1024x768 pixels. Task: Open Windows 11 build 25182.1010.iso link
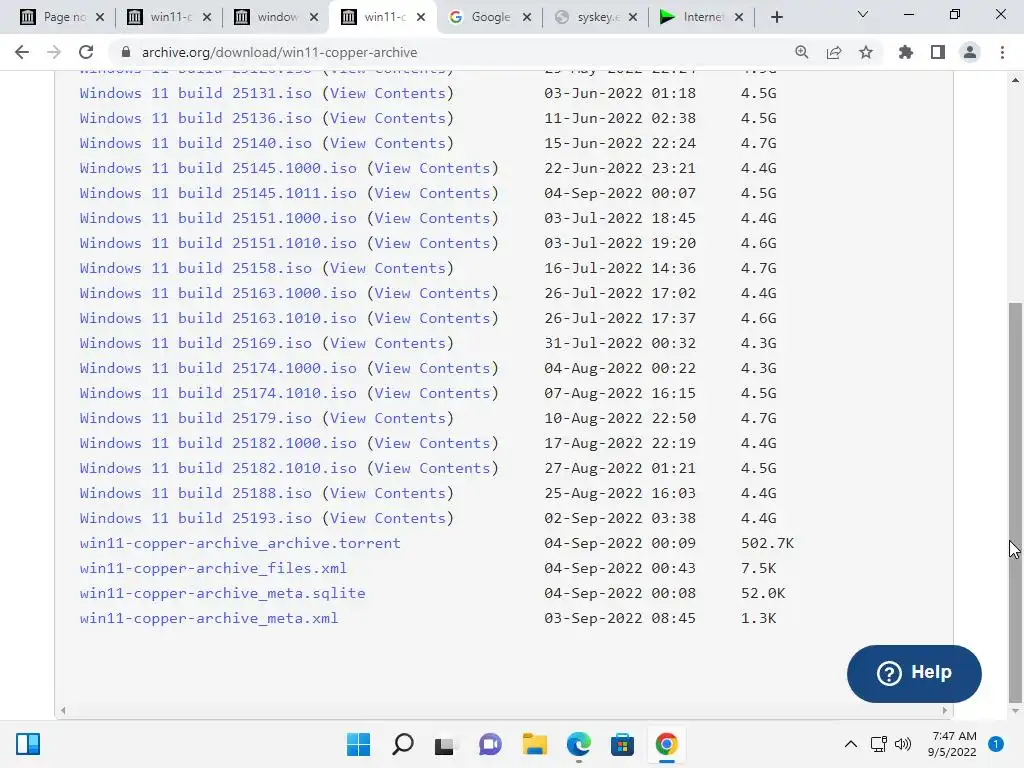click(x=218, y=468)
